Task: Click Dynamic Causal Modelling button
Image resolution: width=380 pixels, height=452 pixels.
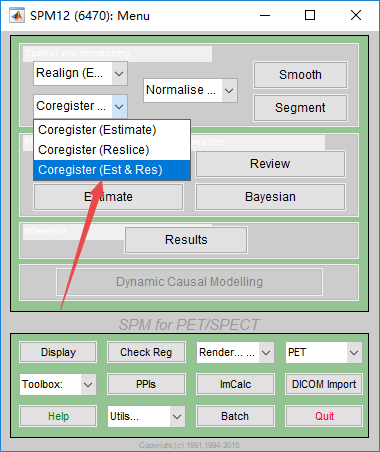Action: coord(189,282)
